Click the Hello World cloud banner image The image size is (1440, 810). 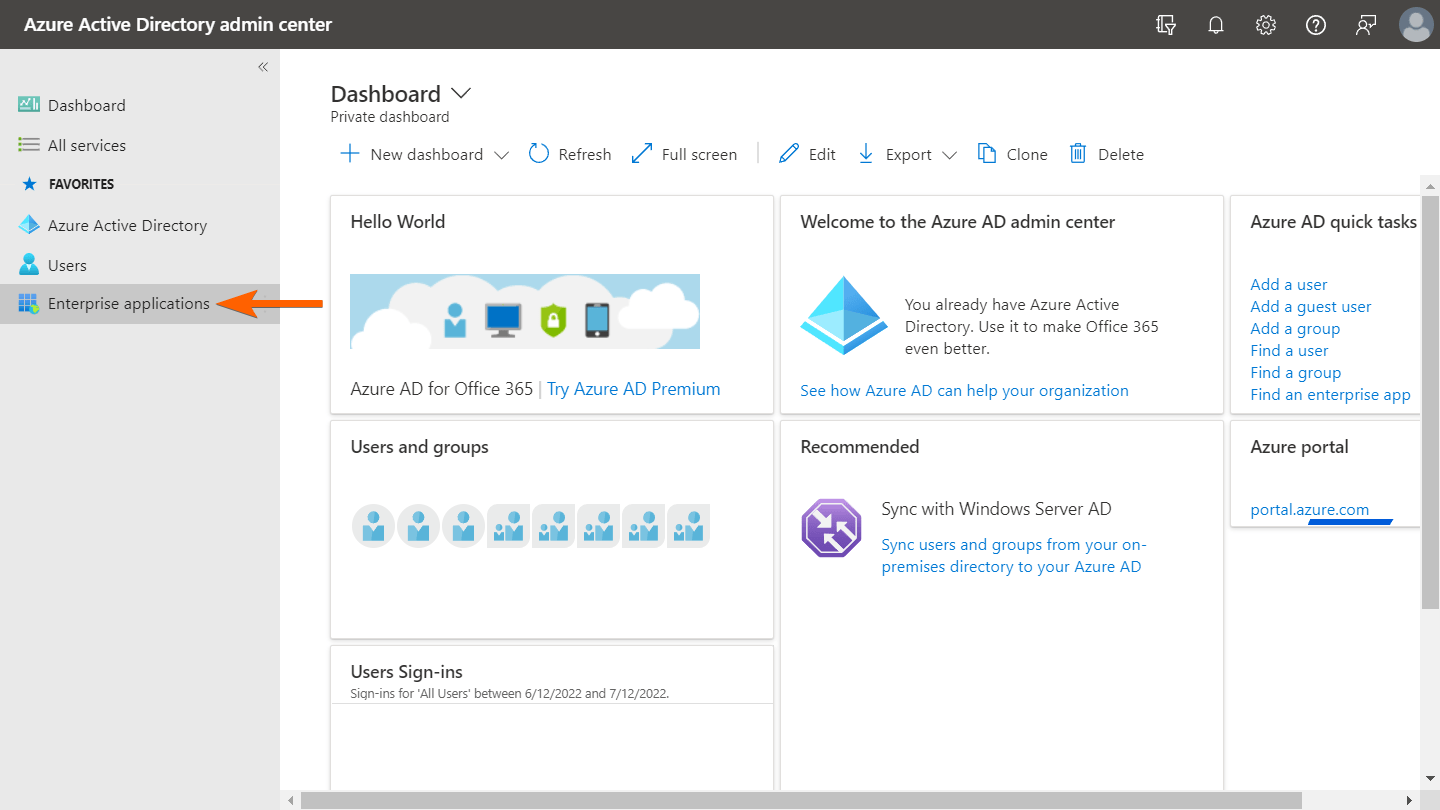pos(525,311)
